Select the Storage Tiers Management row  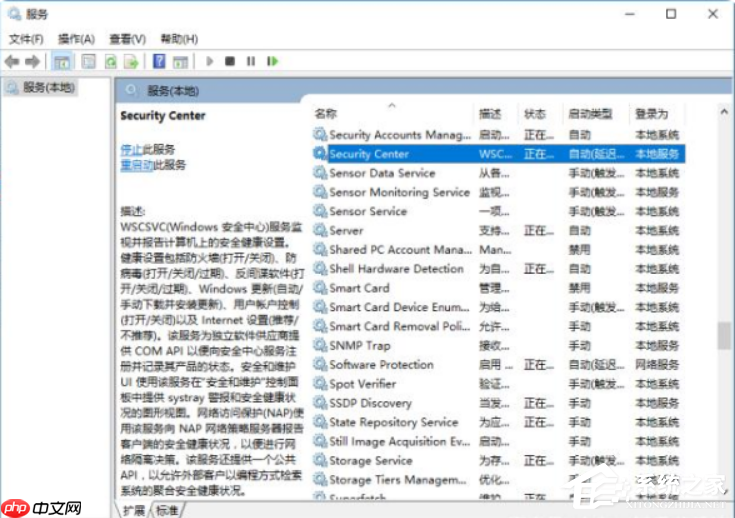click(499, 480)
